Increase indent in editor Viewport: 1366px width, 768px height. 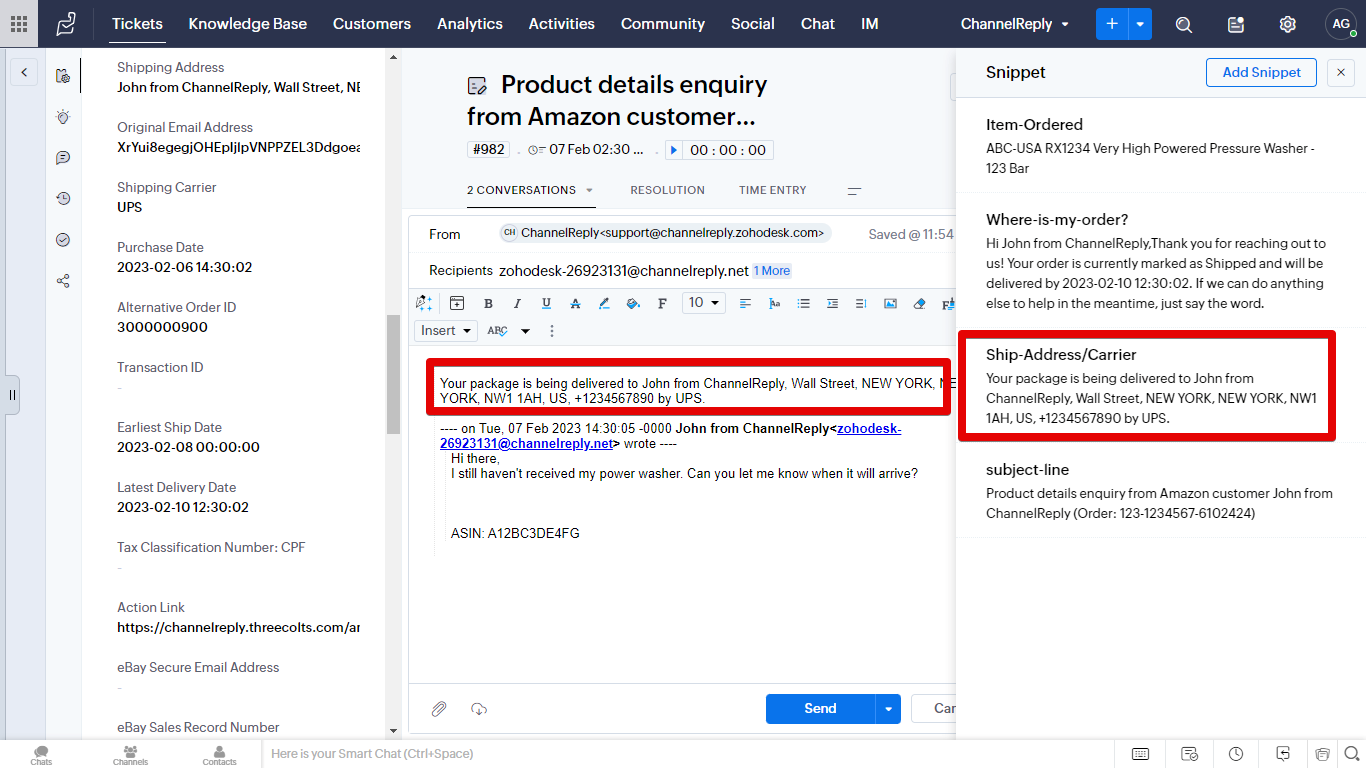[832, 303]
